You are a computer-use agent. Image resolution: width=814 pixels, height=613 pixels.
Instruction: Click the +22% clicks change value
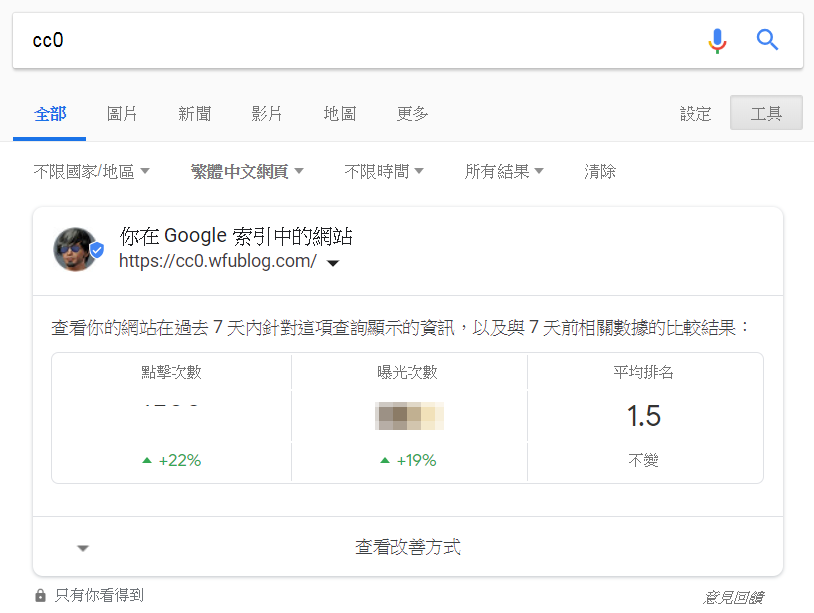pos(179,460)
